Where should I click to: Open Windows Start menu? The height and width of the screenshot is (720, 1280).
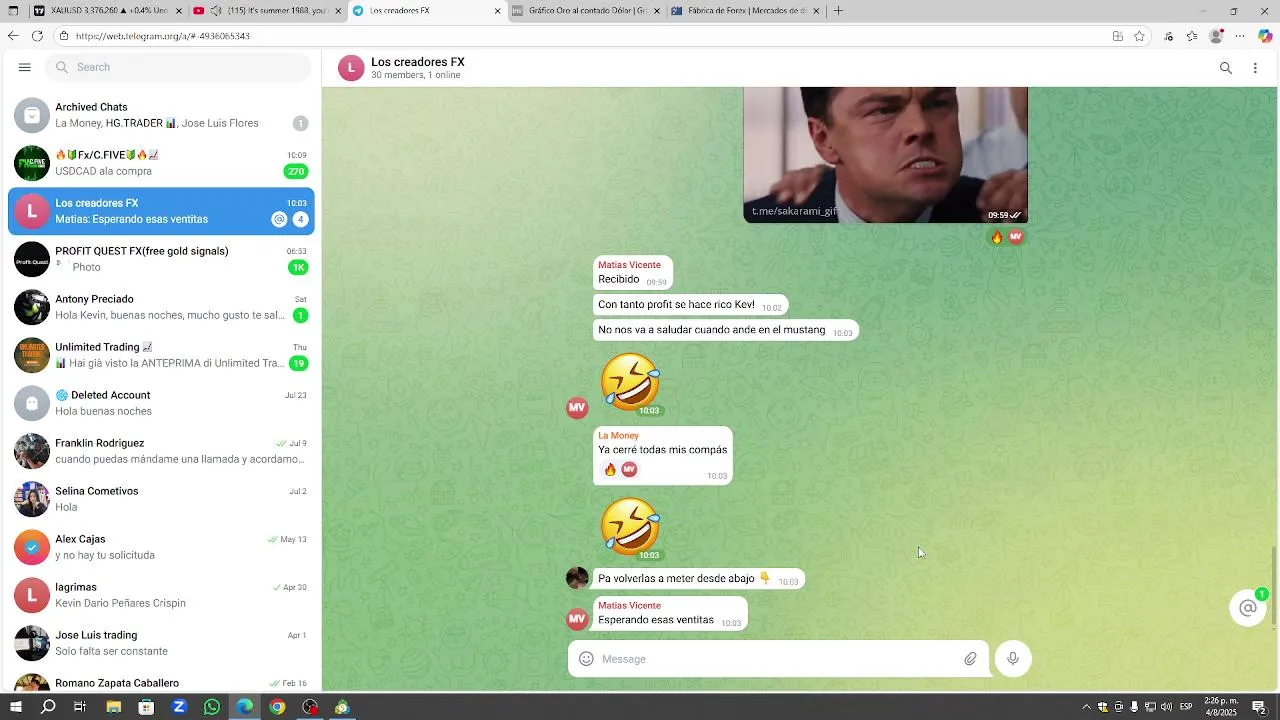pyautogui.click(x=16, y=707)
